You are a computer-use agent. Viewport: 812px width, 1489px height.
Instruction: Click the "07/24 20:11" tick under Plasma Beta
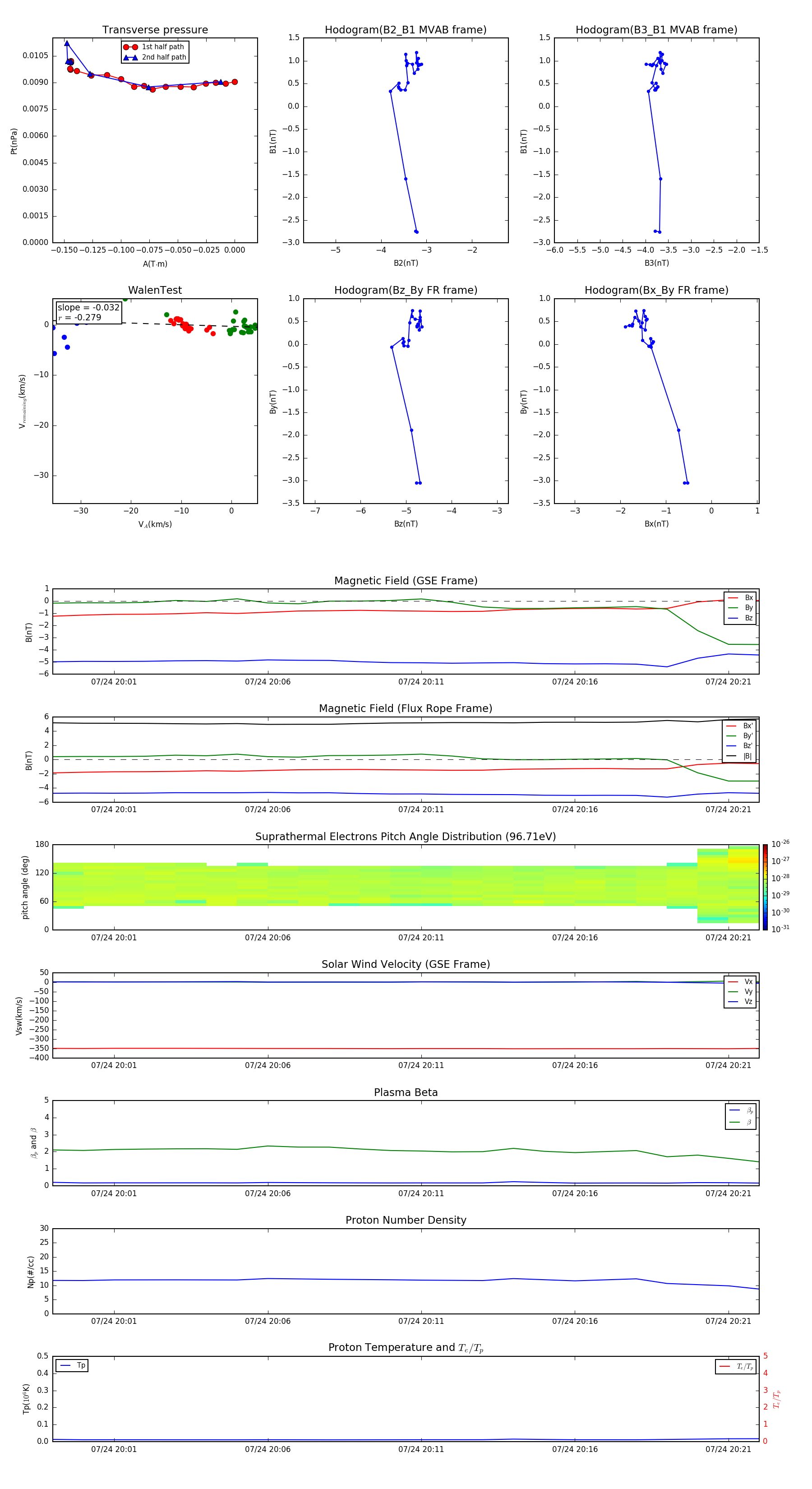click(421, 1193)
